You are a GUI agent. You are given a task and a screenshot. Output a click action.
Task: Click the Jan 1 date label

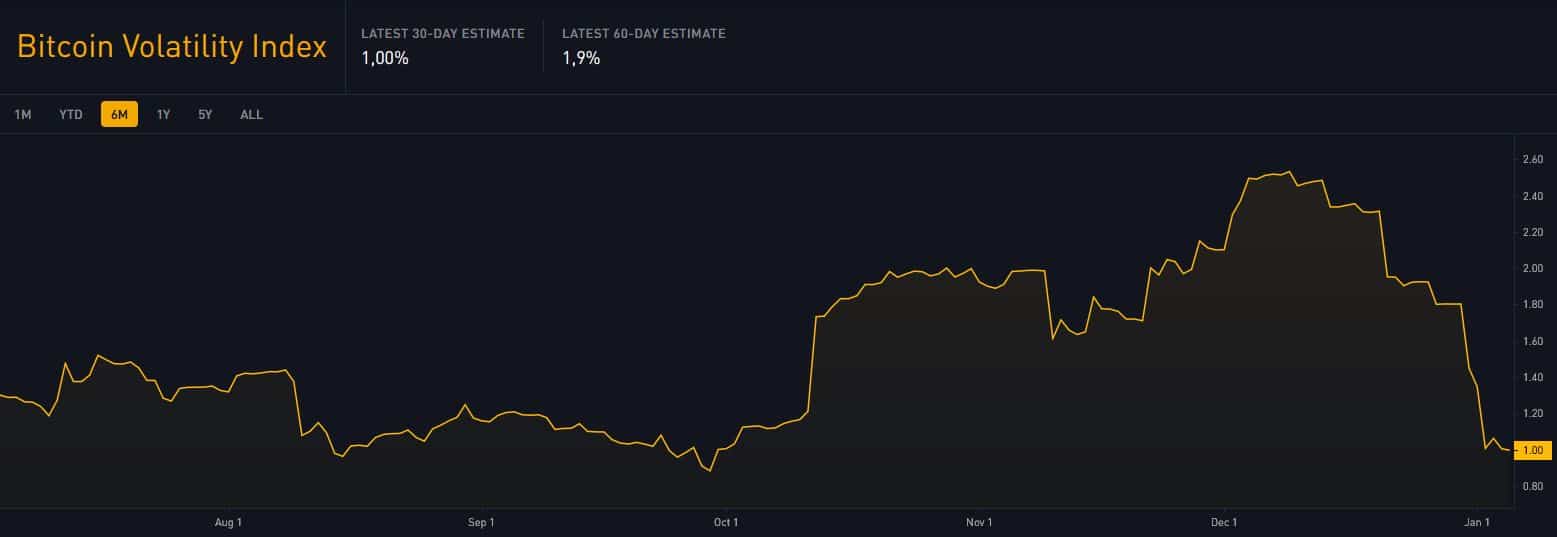(x=1477, y=523)
